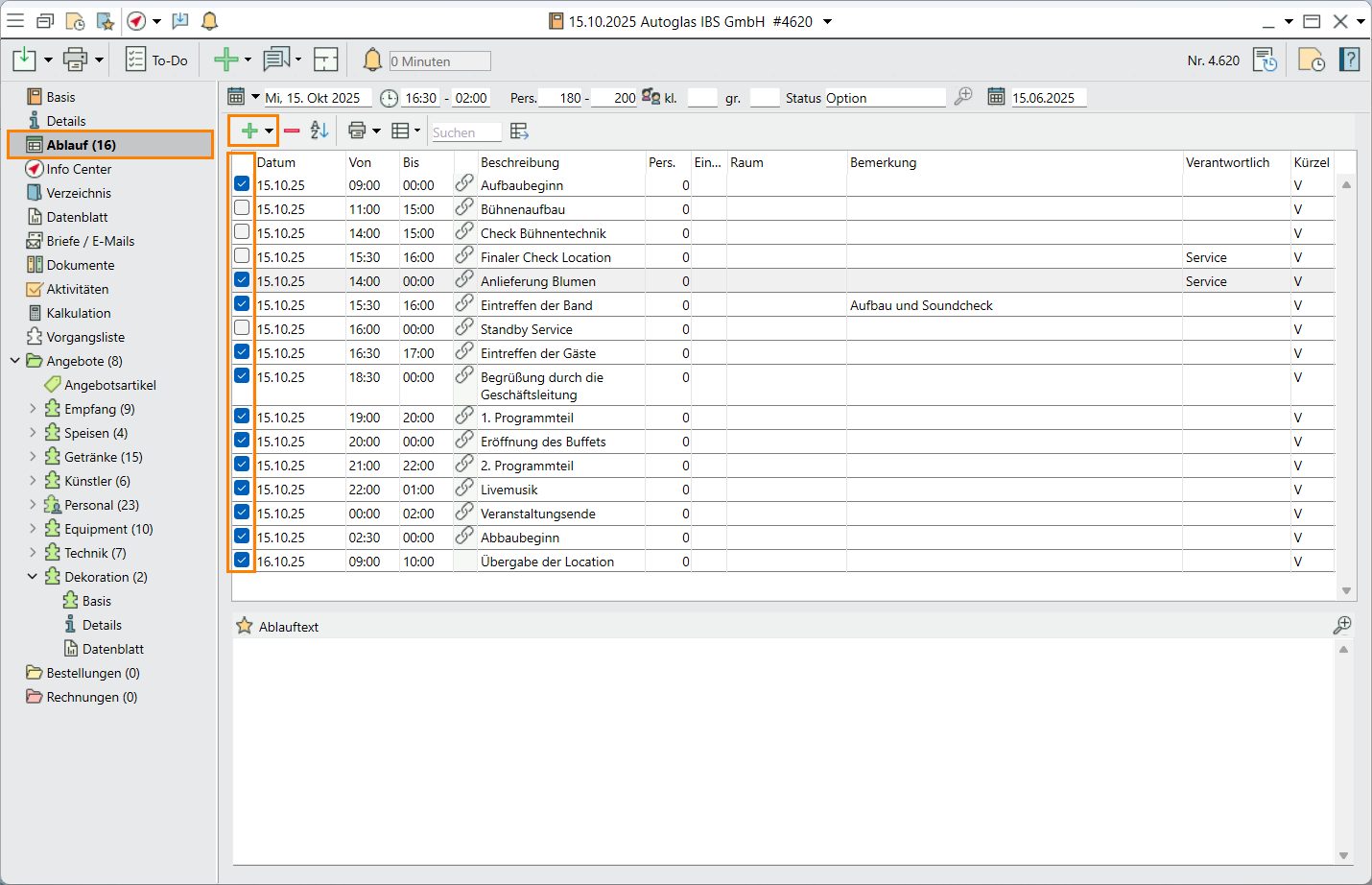The image size is (1372, 885).
Task: Uncheck the Livemusik row checkbox
Action: point(242,489)
